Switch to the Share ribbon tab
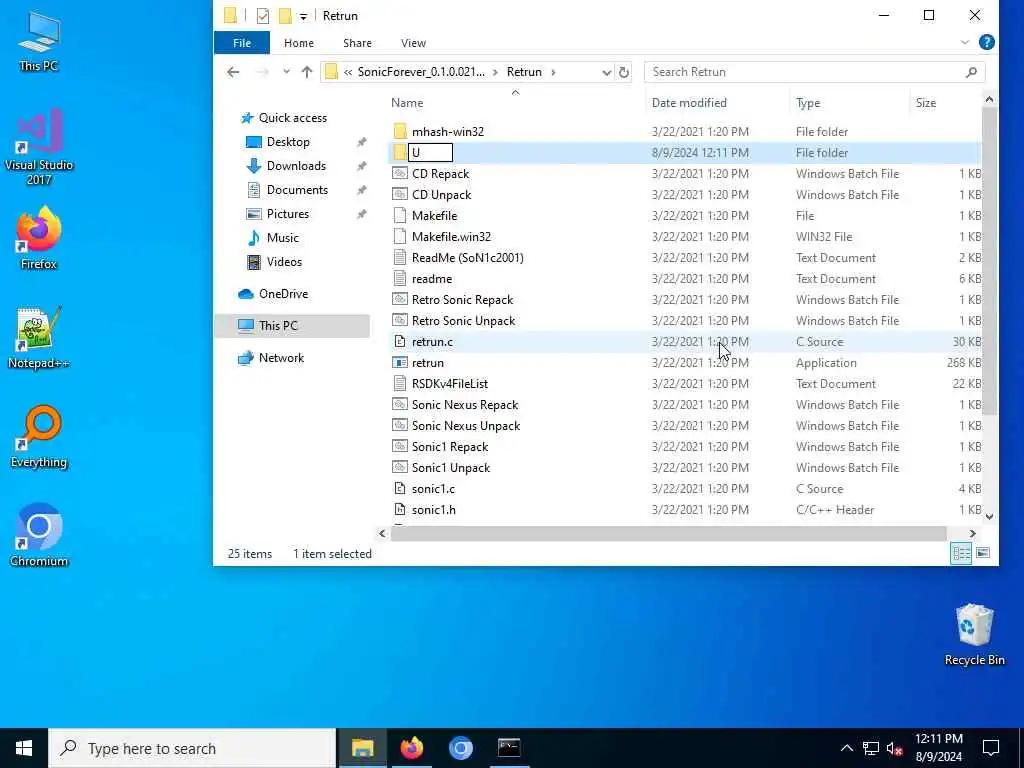This screenshot has width=1024, height=768. 357,43
